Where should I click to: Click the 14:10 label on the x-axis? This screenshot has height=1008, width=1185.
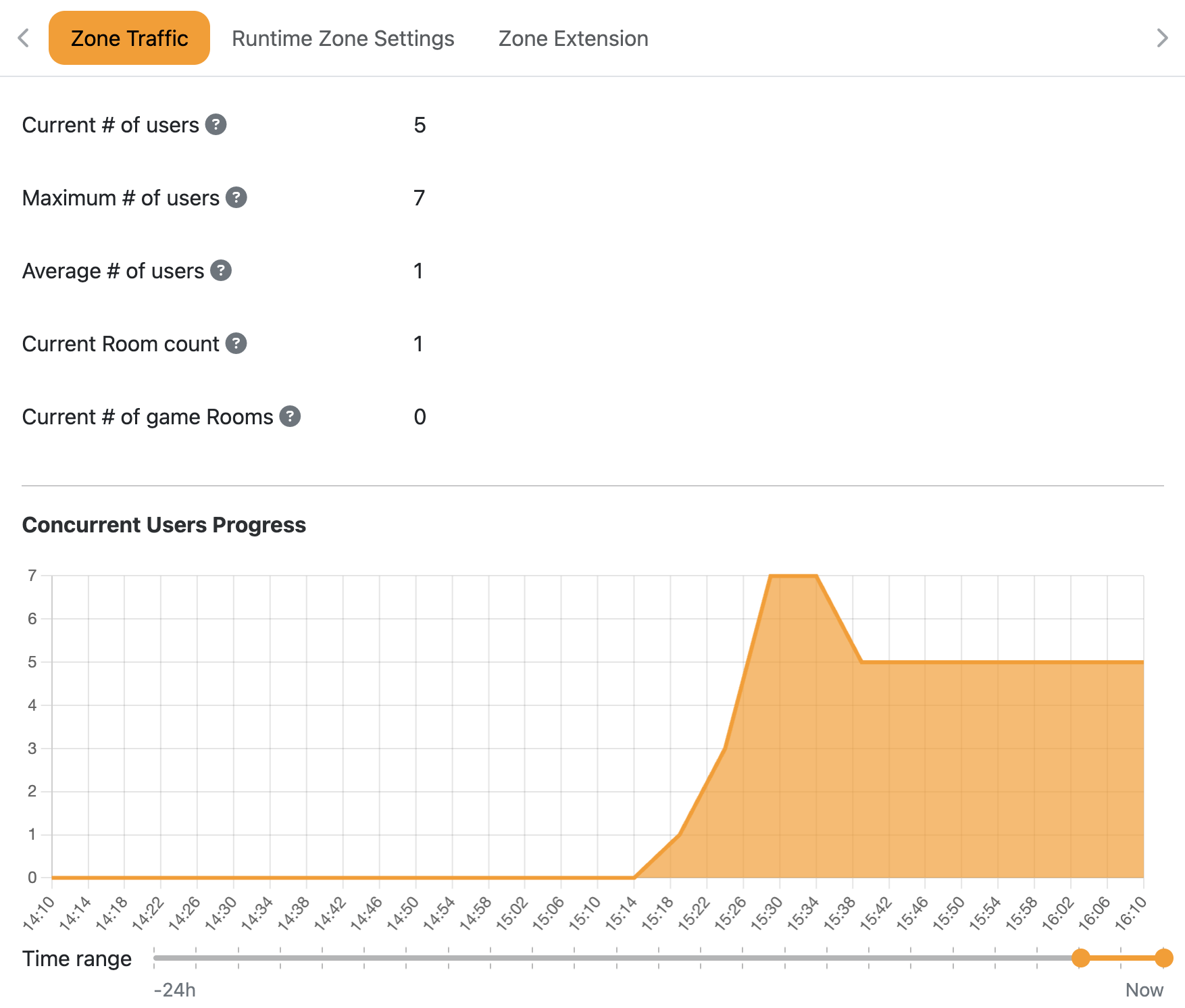click(39, 913)
